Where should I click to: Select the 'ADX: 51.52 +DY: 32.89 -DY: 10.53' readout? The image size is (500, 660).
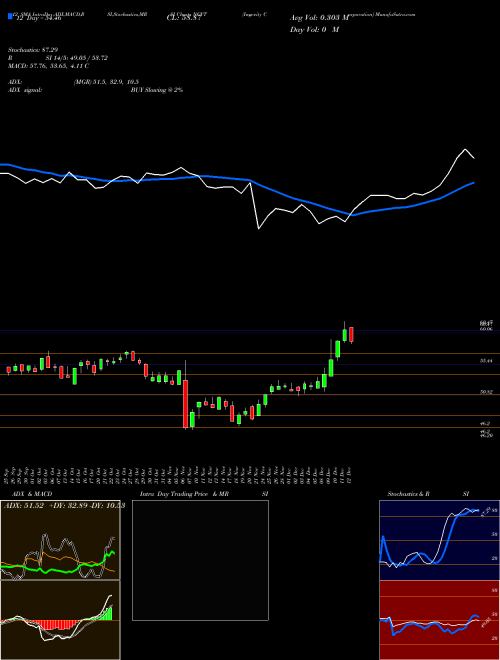click(64, 506)
